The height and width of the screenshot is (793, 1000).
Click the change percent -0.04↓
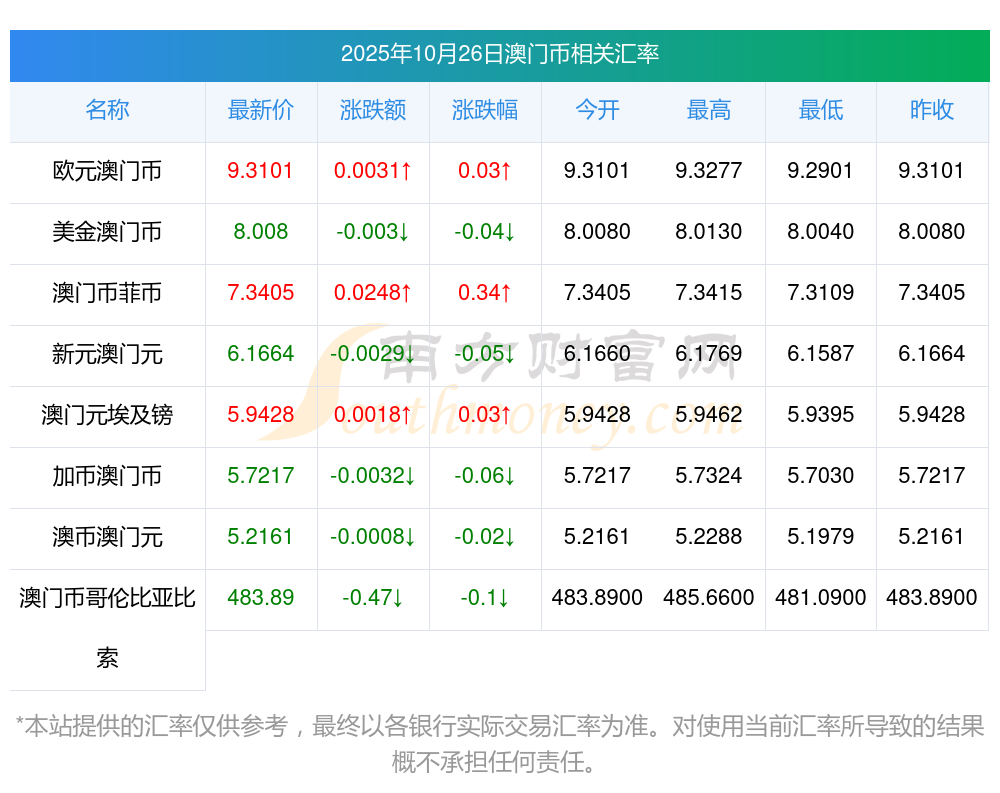coord(485,232)
